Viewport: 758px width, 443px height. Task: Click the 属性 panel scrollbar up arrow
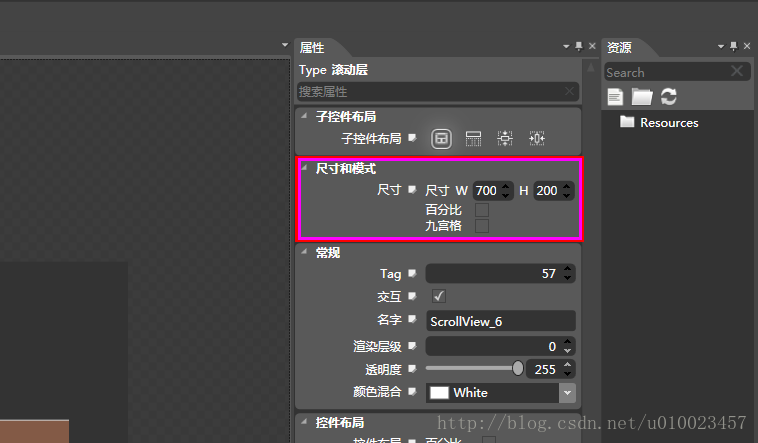coord(591,68)
